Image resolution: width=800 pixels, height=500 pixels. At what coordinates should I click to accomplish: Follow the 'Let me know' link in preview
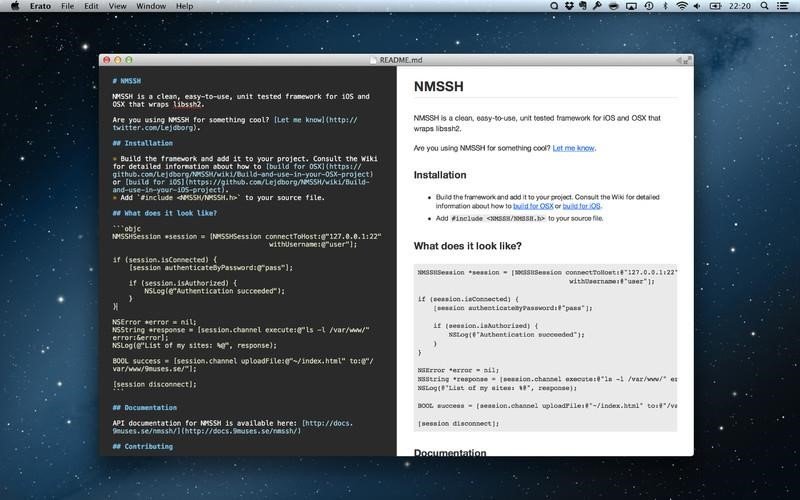coord(573,148)
